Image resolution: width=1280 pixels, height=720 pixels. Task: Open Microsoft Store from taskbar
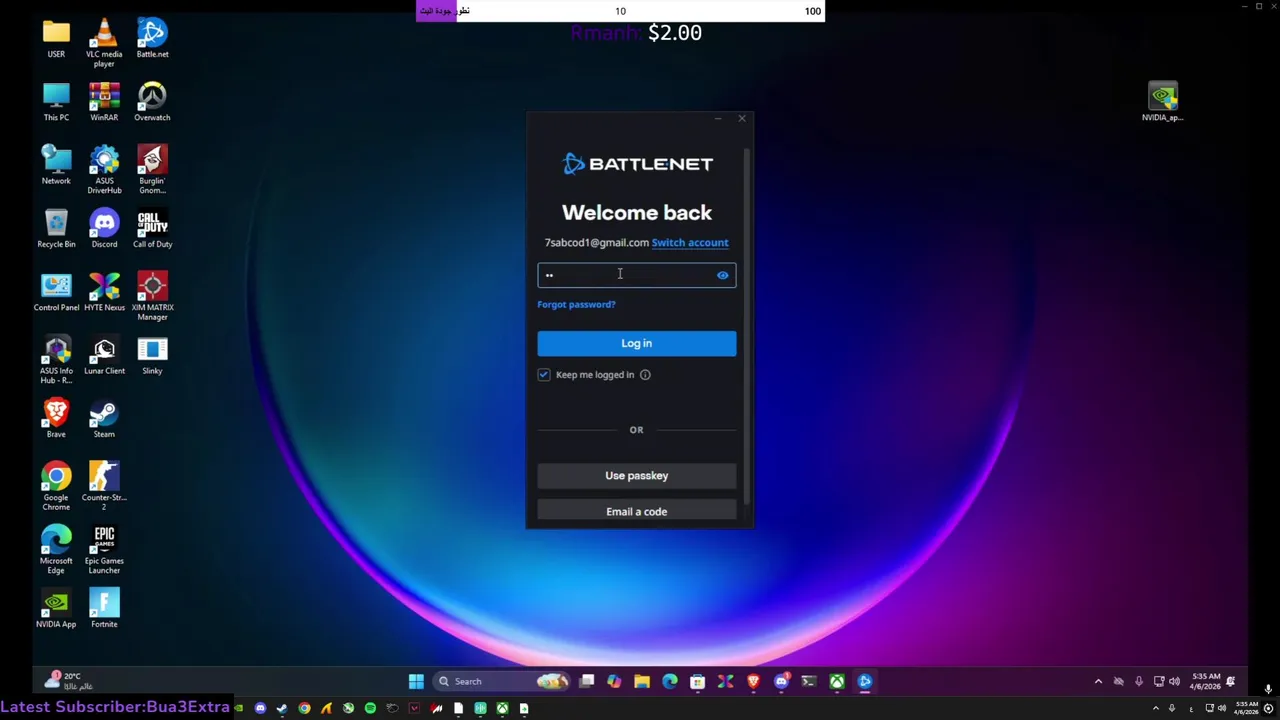pyautogui.click(x=697, y=682)
